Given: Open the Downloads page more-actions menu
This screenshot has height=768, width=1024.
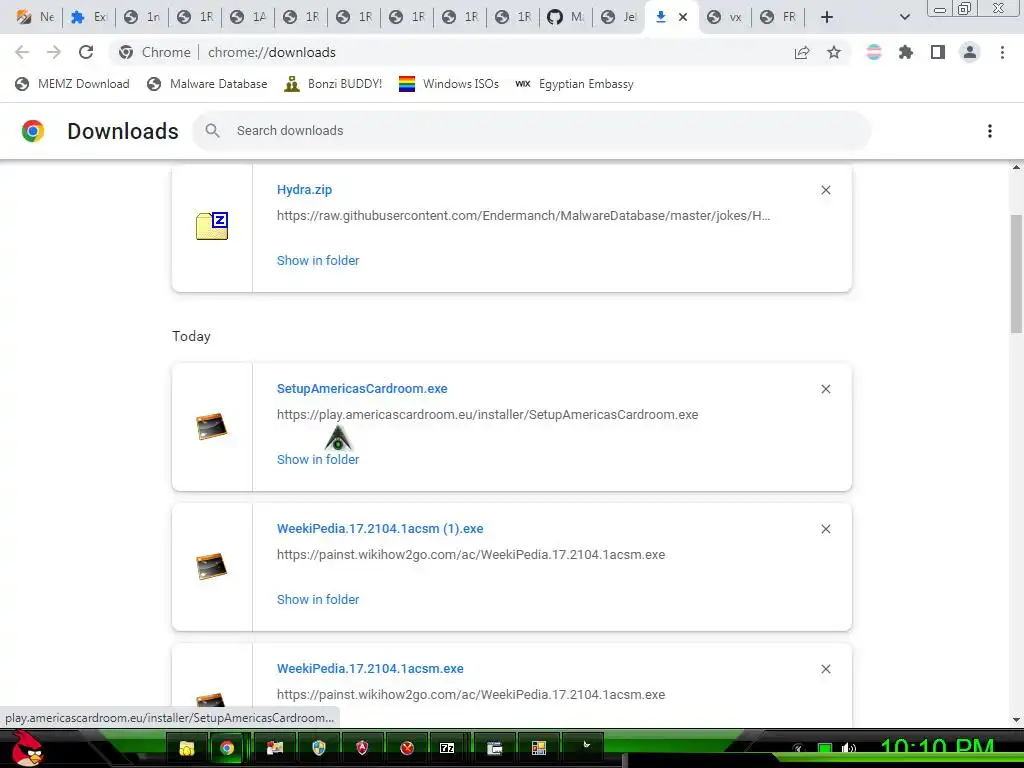Looking at the screenshot, I should point(990,131).
